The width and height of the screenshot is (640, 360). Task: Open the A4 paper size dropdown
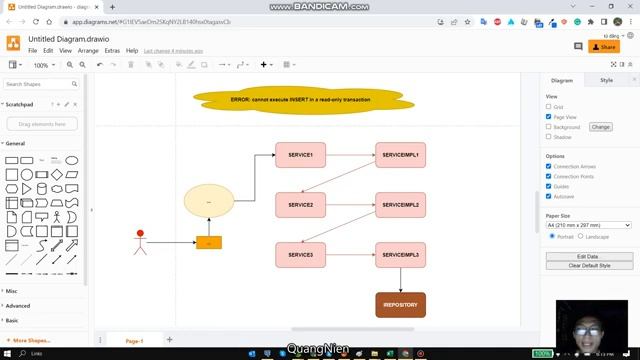(589, 225)
